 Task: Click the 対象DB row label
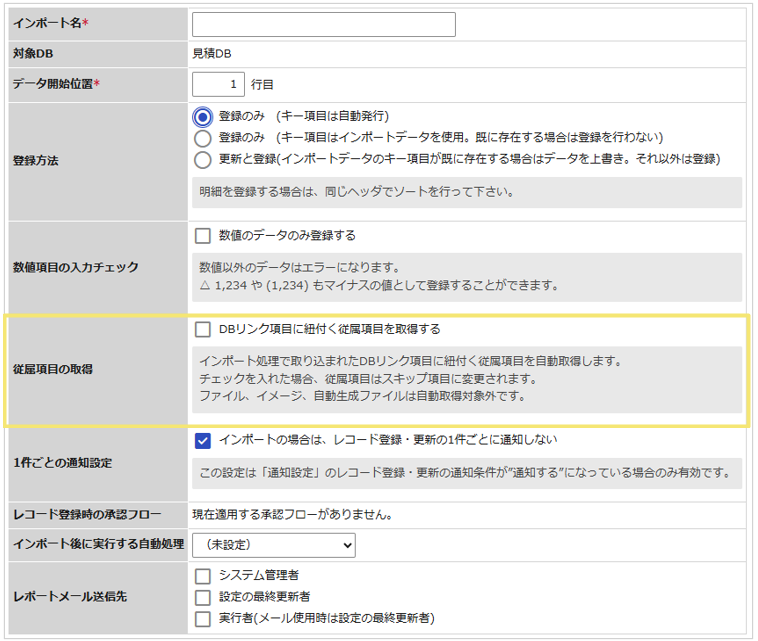point(33,54)
